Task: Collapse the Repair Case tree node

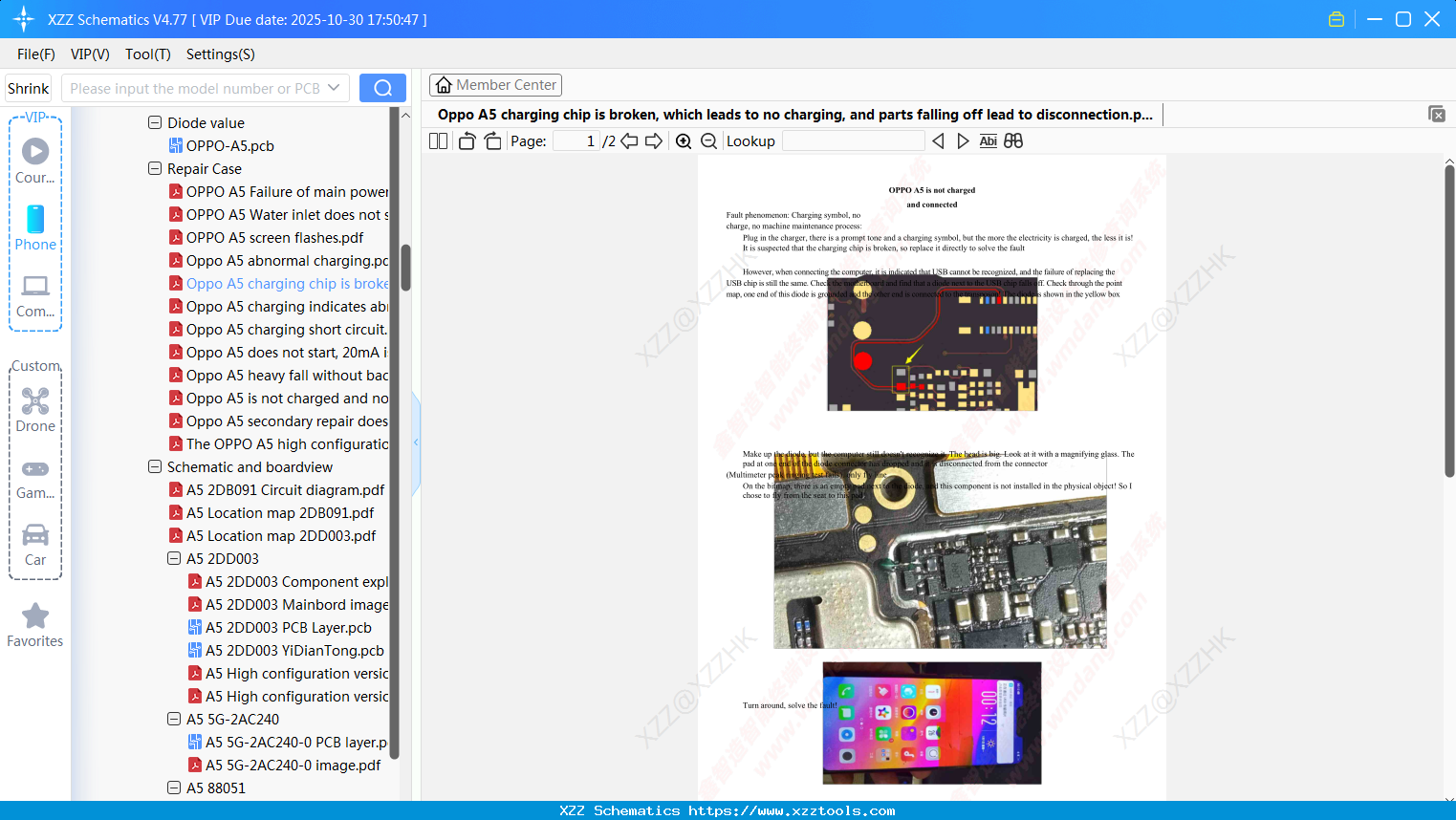Action: [155, 168]
